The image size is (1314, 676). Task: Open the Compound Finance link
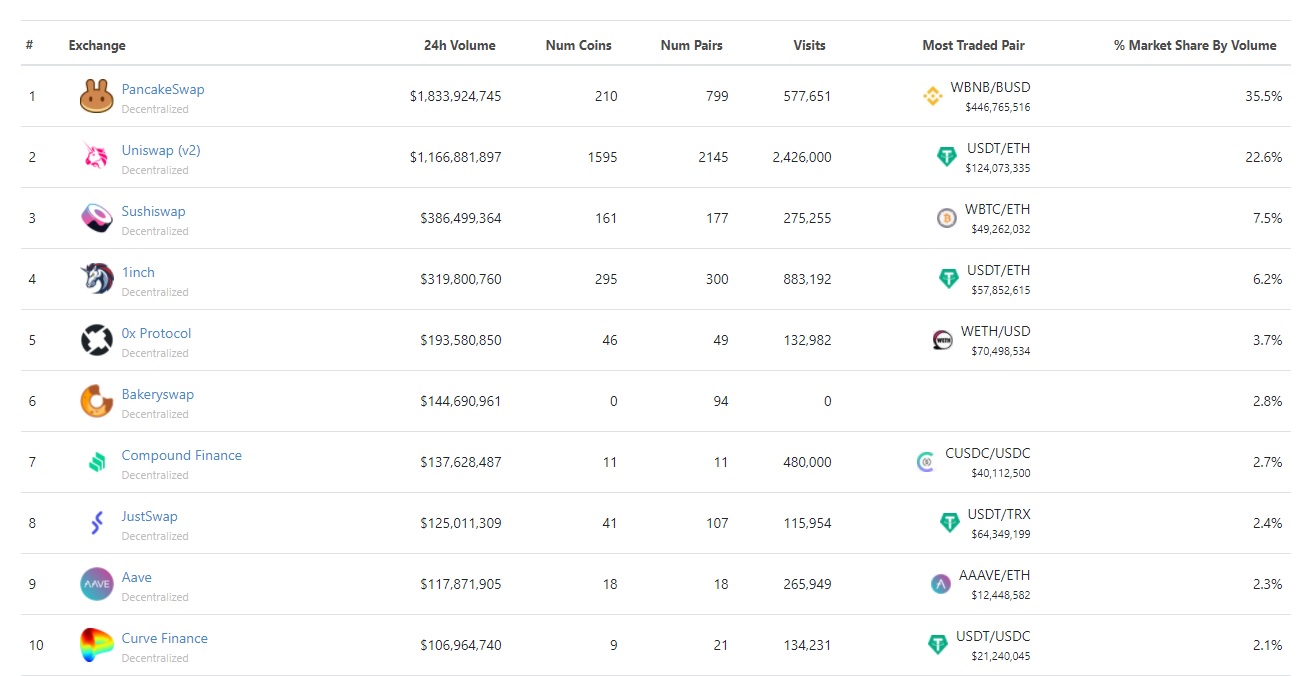tap(182, 455)
